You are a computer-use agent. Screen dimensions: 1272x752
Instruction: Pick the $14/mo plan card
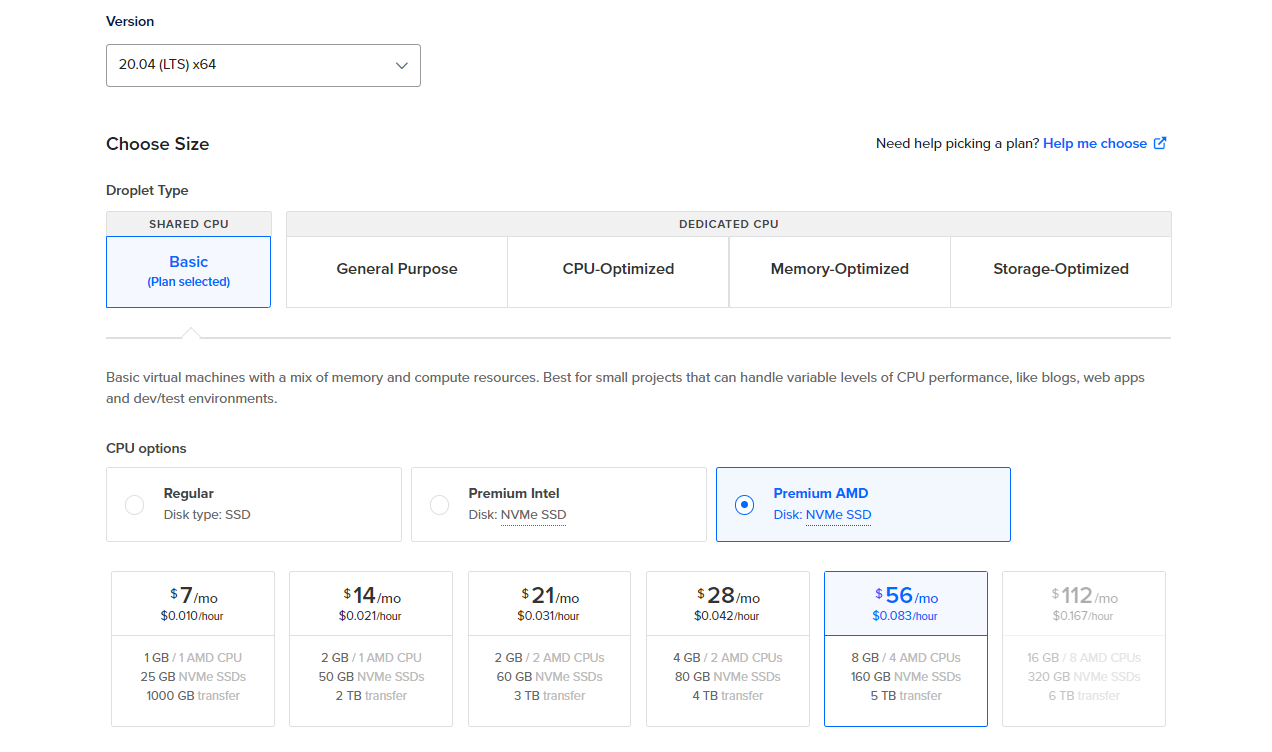pyautogui.click(x=371, y=649)
